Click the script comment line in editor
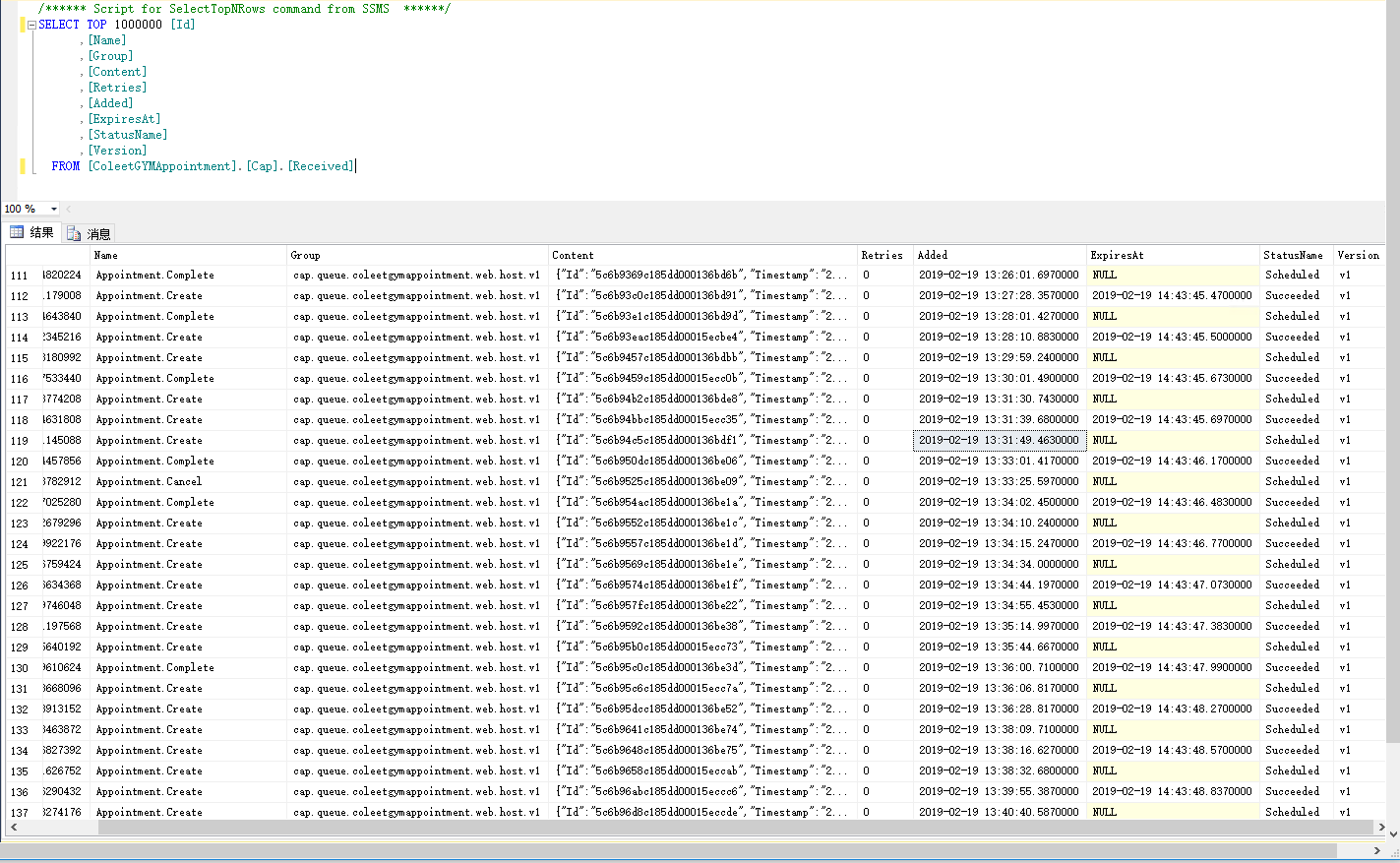The width and height of the screenshot is (1400, 863). point(244,9)
